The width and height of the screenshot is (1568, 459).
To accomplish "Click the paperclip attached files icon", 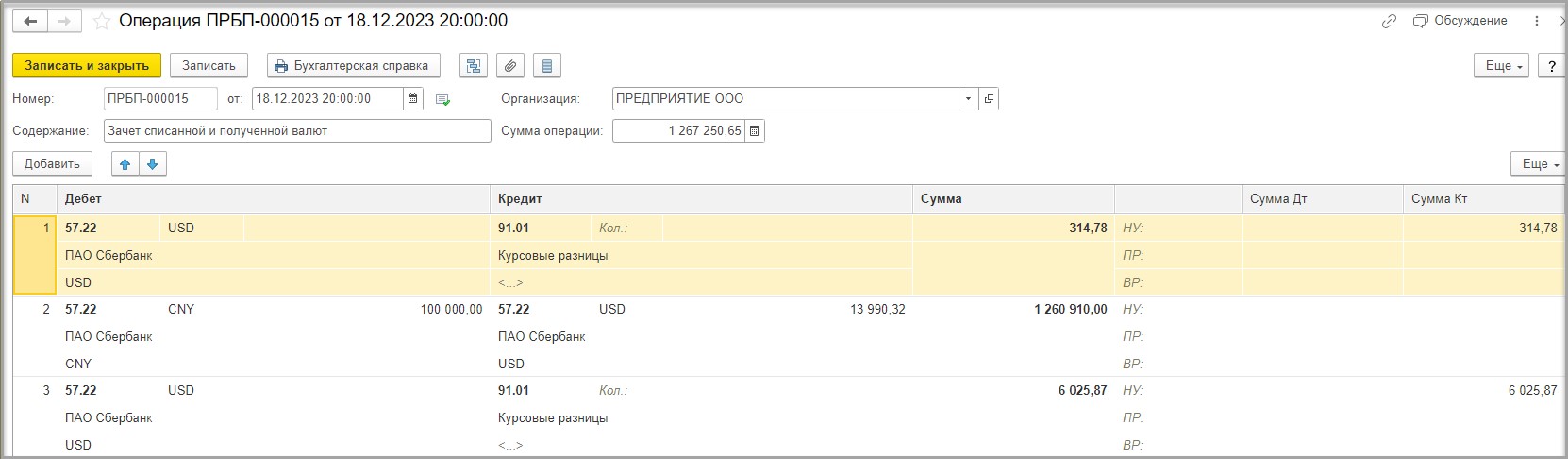I will 510,66.
